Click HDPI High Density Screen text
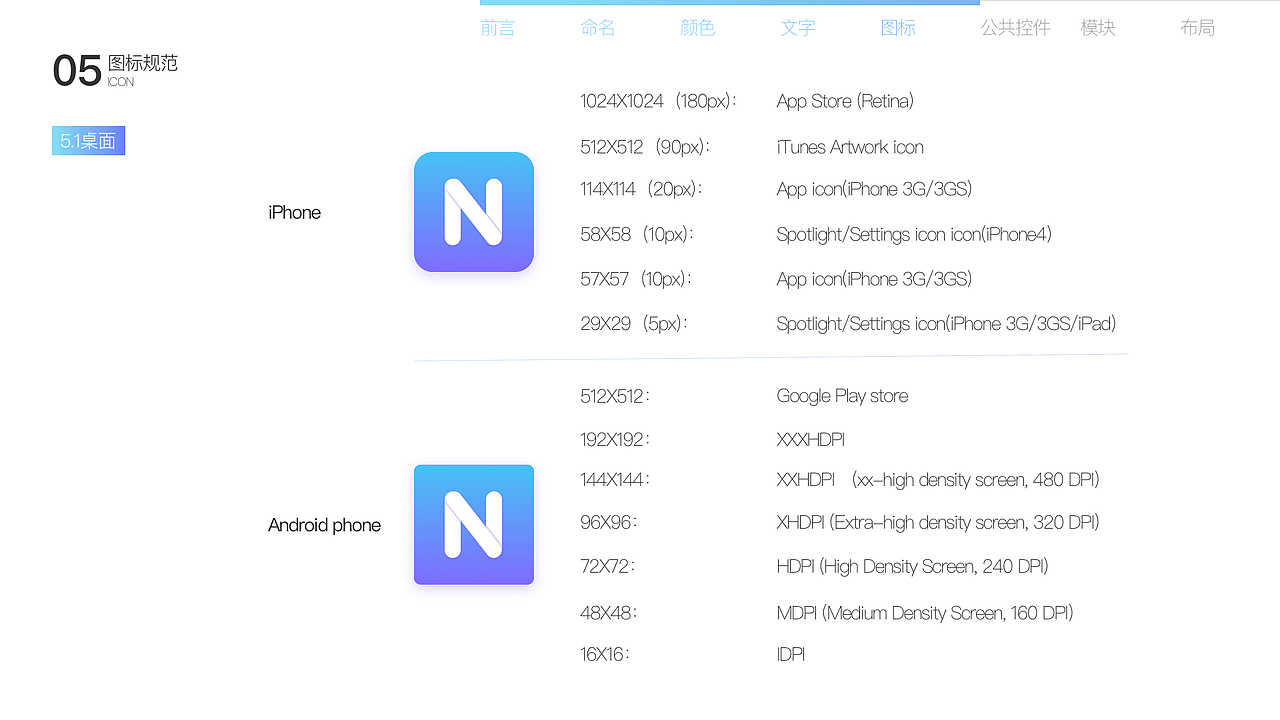 tap(912, 567)
